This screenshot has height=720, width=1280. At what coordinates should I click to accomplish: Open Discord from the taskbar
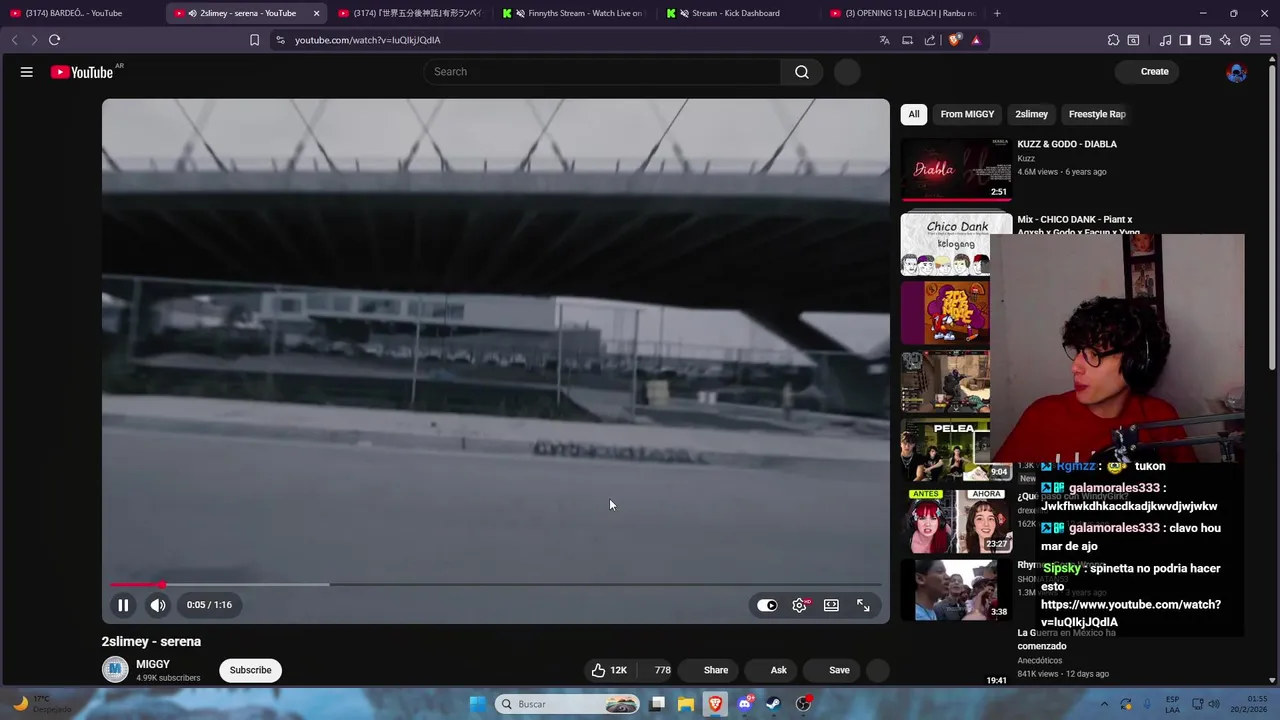point(744,704)
